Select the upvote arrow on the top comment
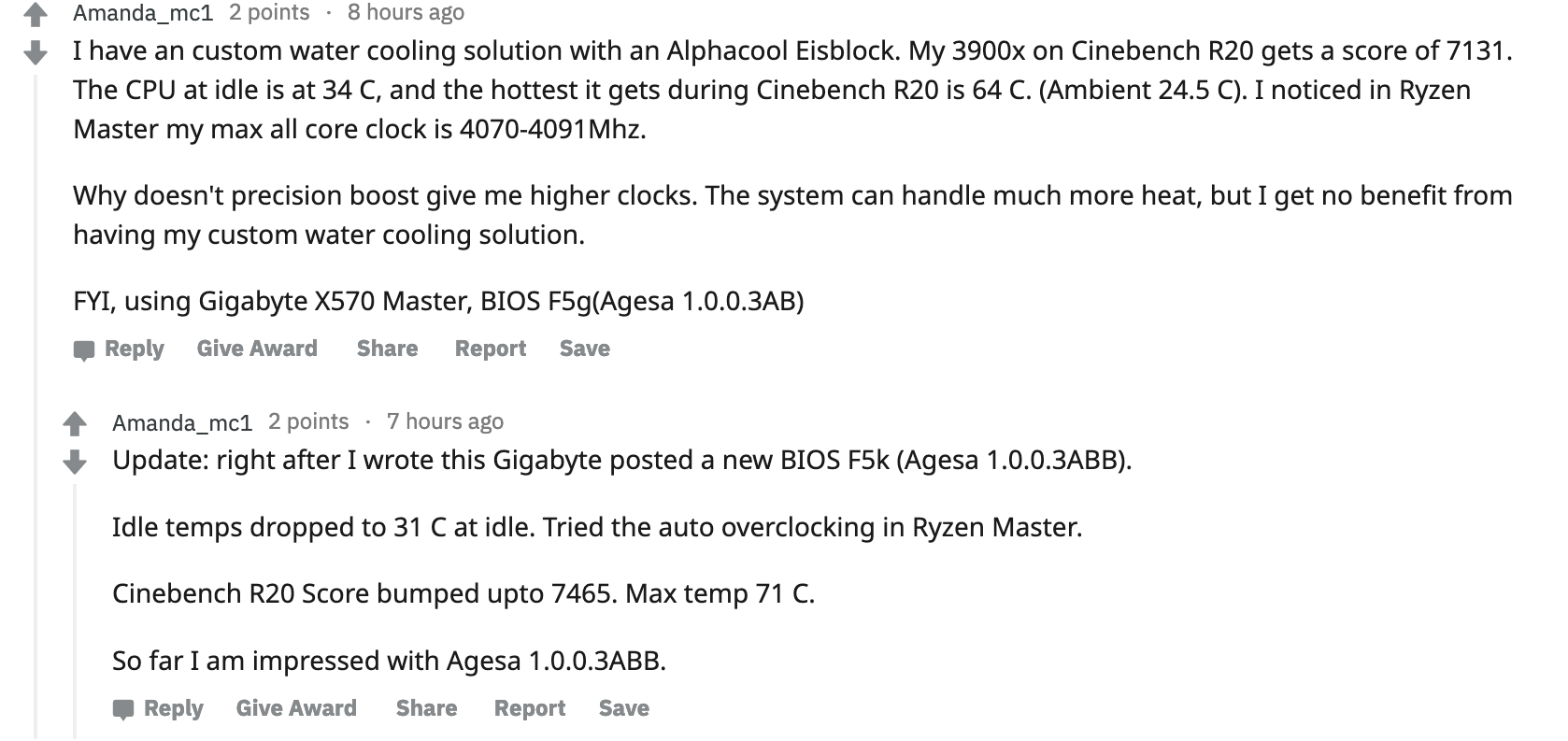1568x741 pixels. tap(36, 12)
